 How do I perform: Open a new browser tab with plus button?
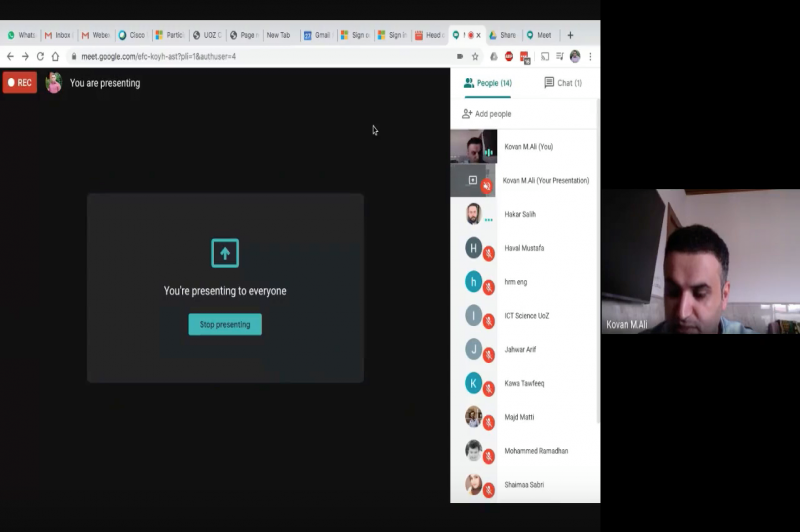571,35
